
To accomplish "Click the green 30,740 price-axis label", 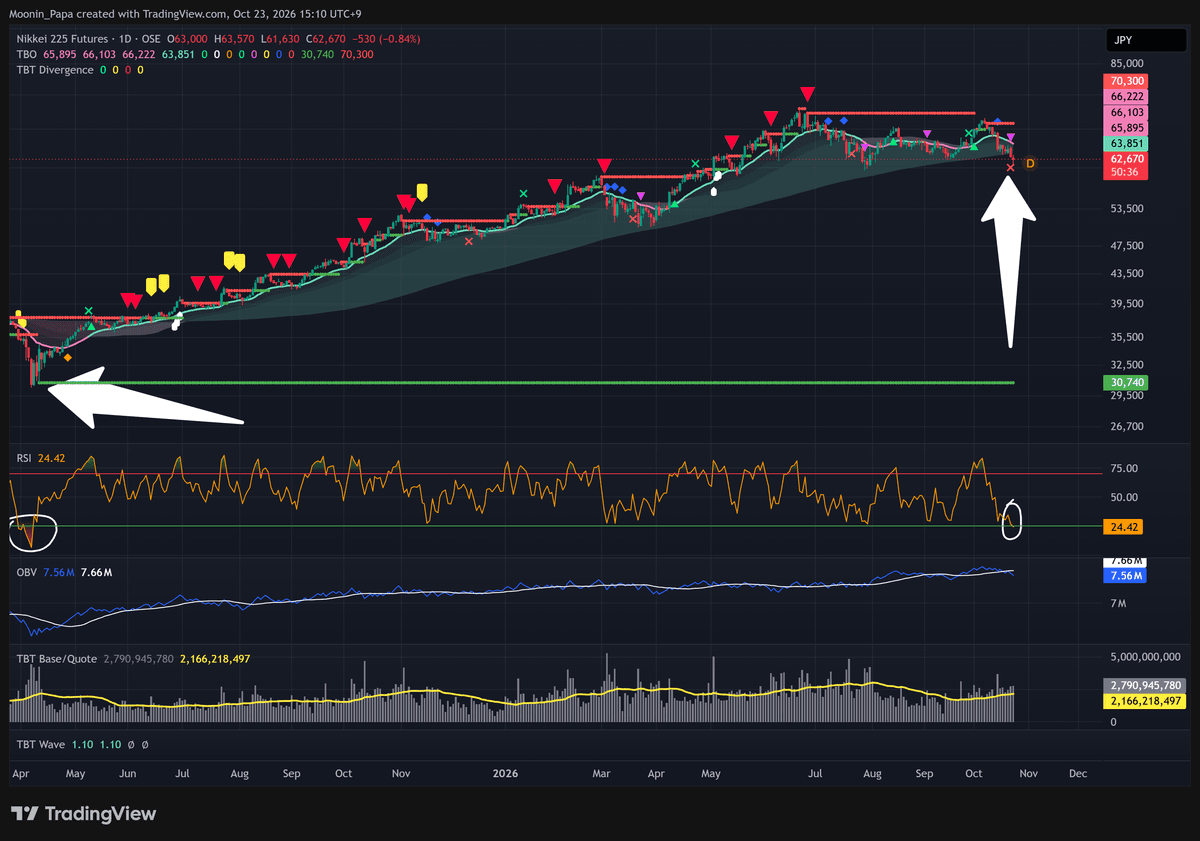I will pos(1126,382).
